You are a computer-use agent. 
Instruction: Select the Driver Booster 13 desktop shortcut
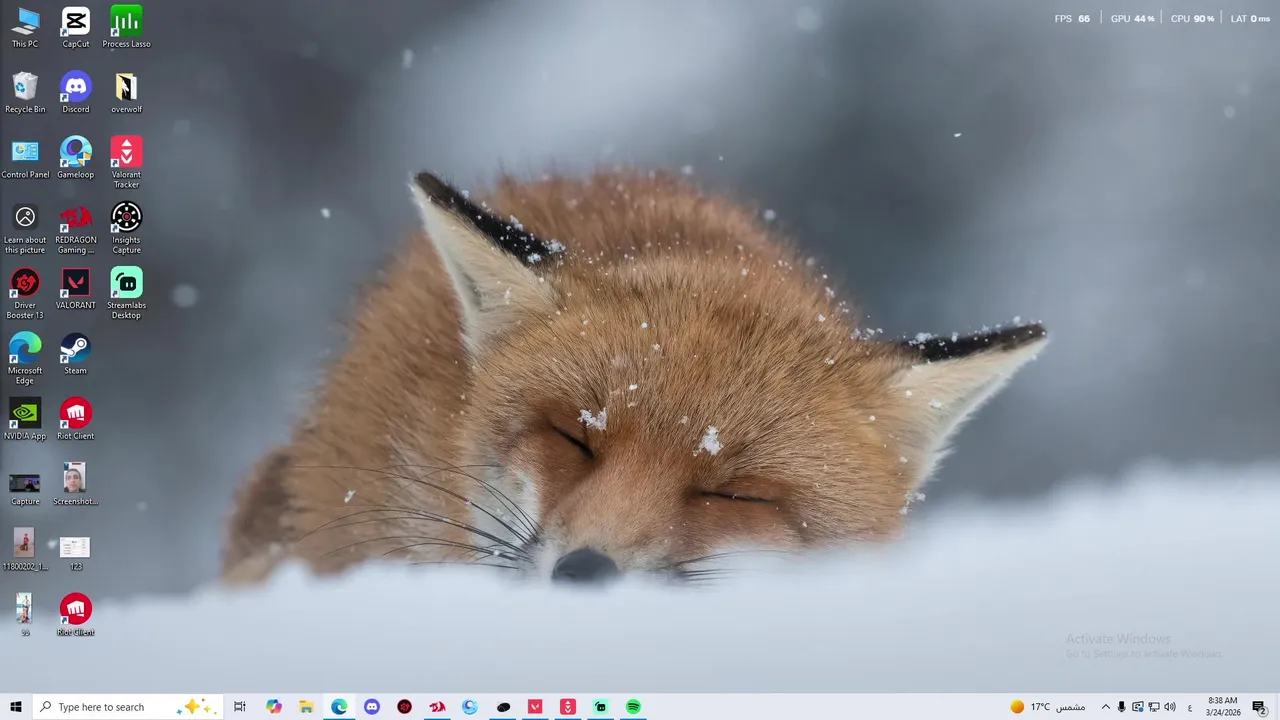click(x=25, y=294)
